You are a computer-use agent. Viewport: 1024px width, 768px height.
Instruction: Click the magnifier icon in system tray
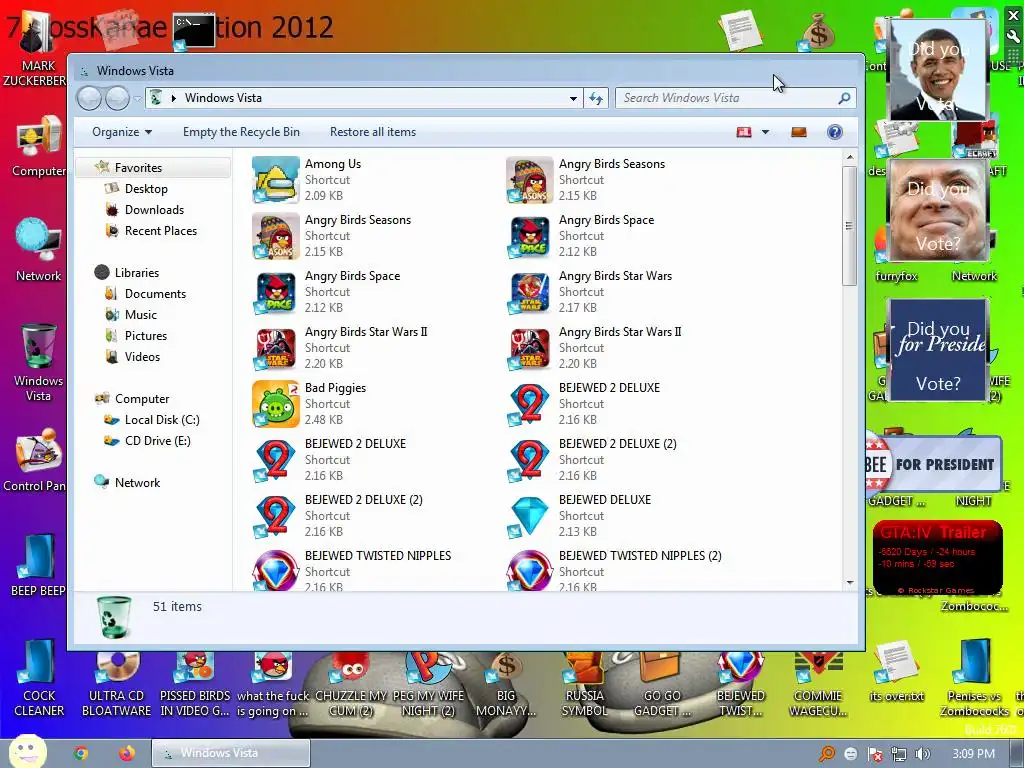[x=827, y=754]
